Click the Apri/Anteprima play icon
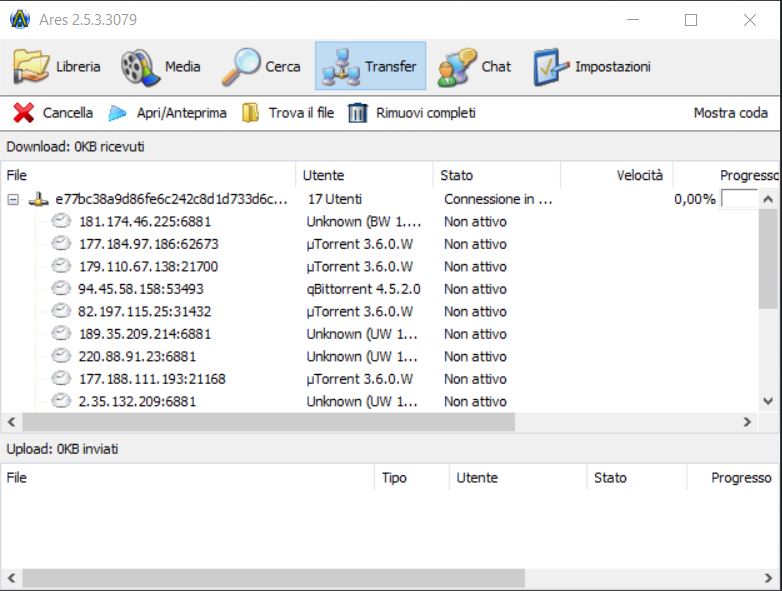The height and width of the screenshot is (591, 782). (118, 113)
